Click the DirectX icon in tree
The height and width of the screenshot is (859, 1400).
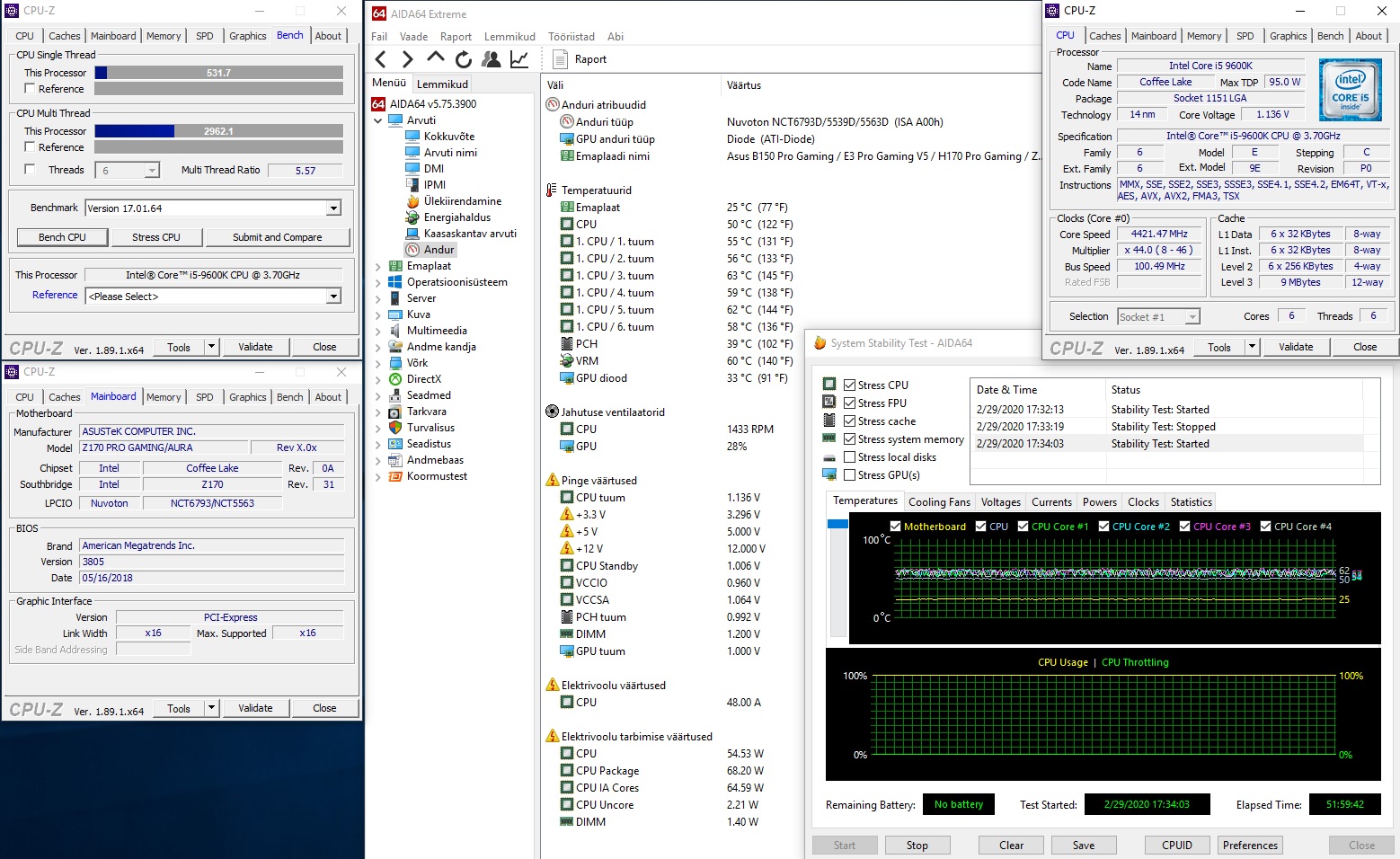click(x=394, y=379)
